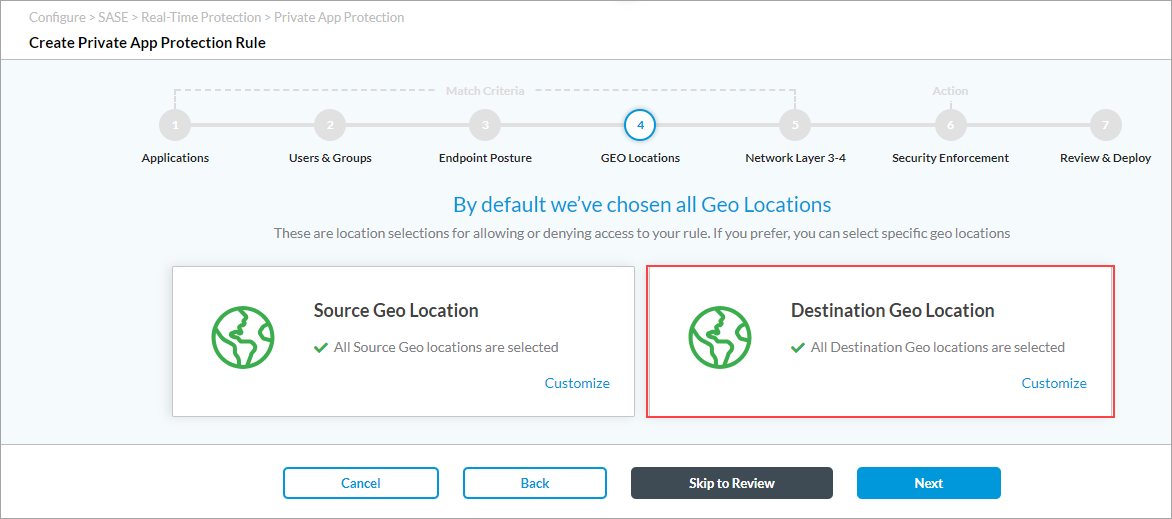Screen dimensions: 1172x519
Task: Click the Source Geo Location globe icon
Action: pyautogui.click(x=243, y=337)
